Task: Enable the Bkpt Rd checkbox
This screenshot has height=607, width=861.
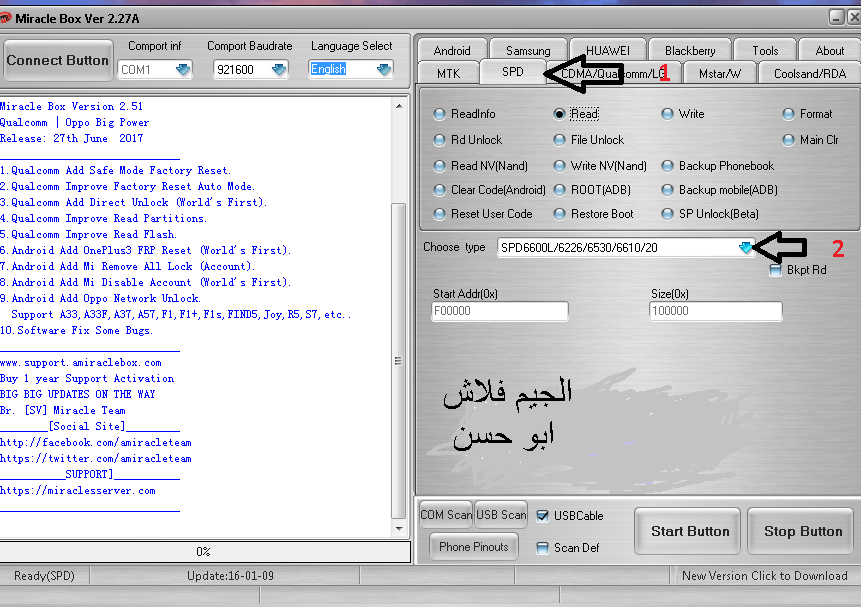Action: point(775,270)
